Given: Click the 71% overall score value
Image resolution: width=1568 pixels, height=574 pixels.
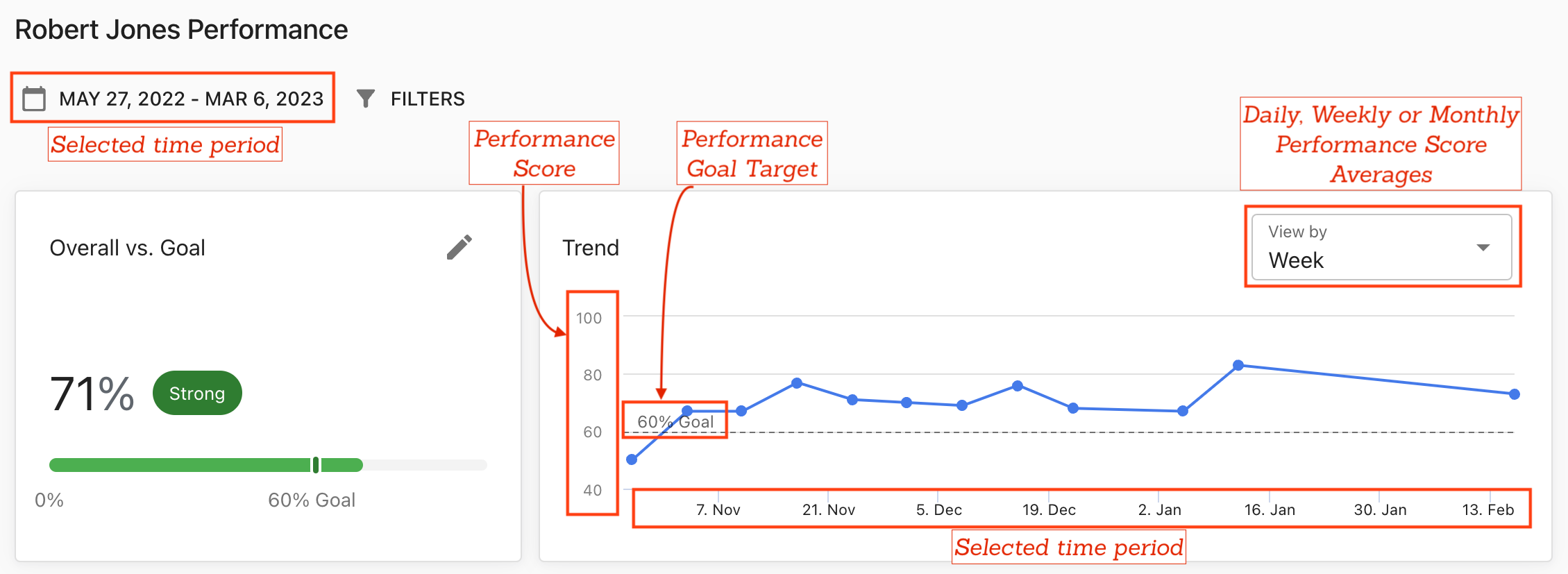Looking at the screenshot, I should click(x=92, y=394).
